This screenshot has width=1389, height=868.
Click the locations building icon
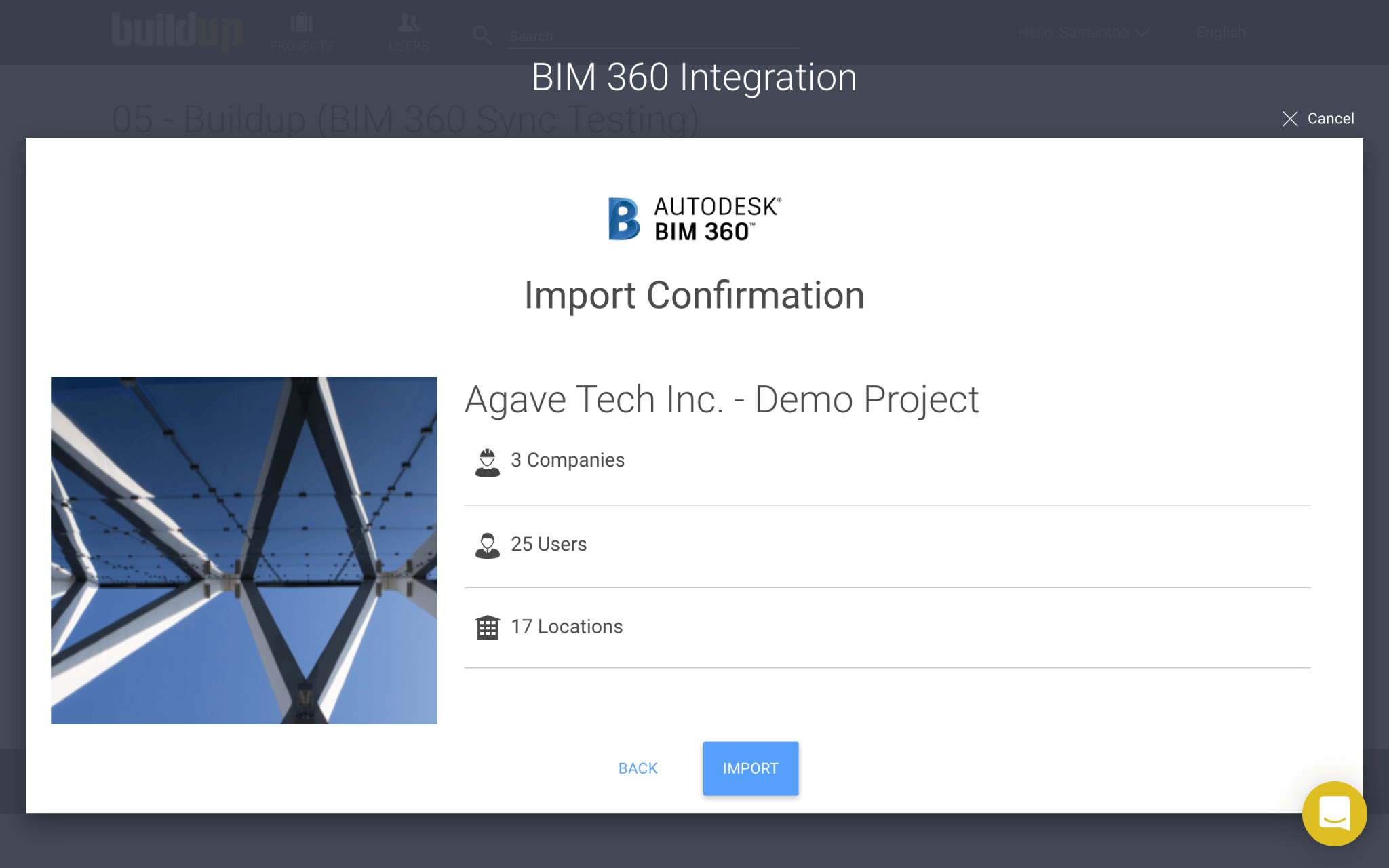point(487,627)
